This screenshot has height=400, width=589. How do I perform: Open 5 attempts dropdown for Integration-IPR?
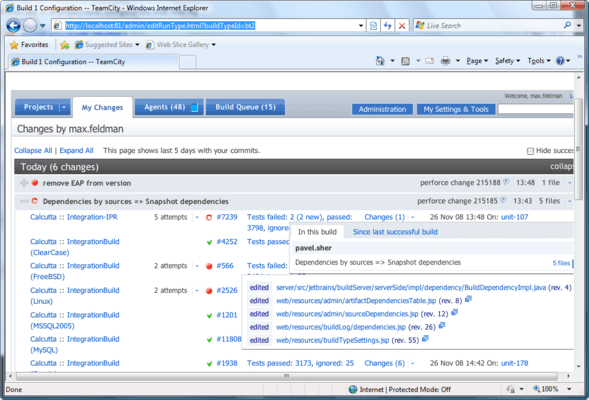coord(197,217)
